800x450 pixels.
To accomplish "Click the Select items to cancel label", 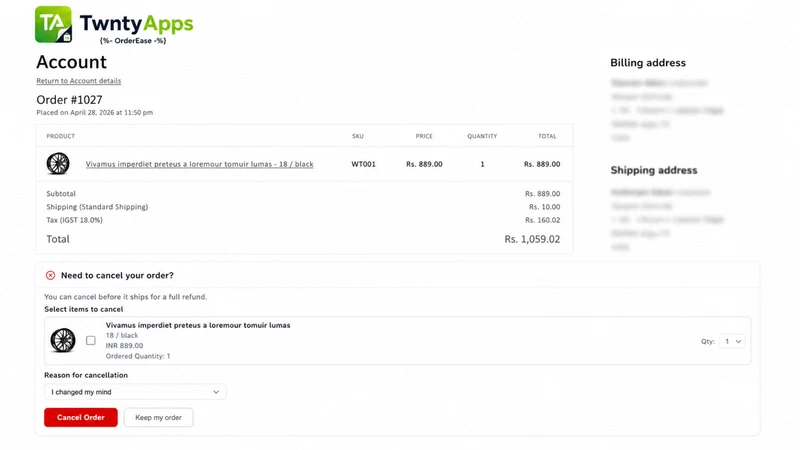I will click(84, 309).
